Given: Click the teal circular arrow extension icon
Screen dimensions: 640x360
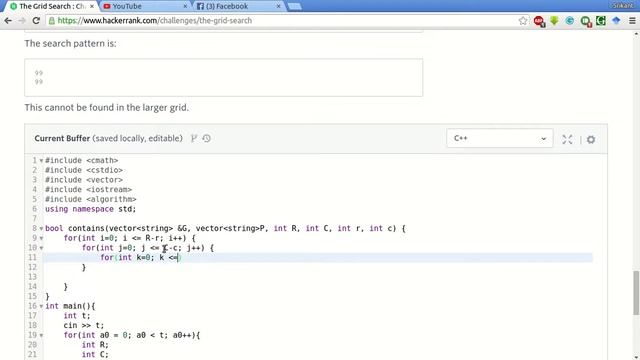Looking at the screenshot, I should (569, 21).
